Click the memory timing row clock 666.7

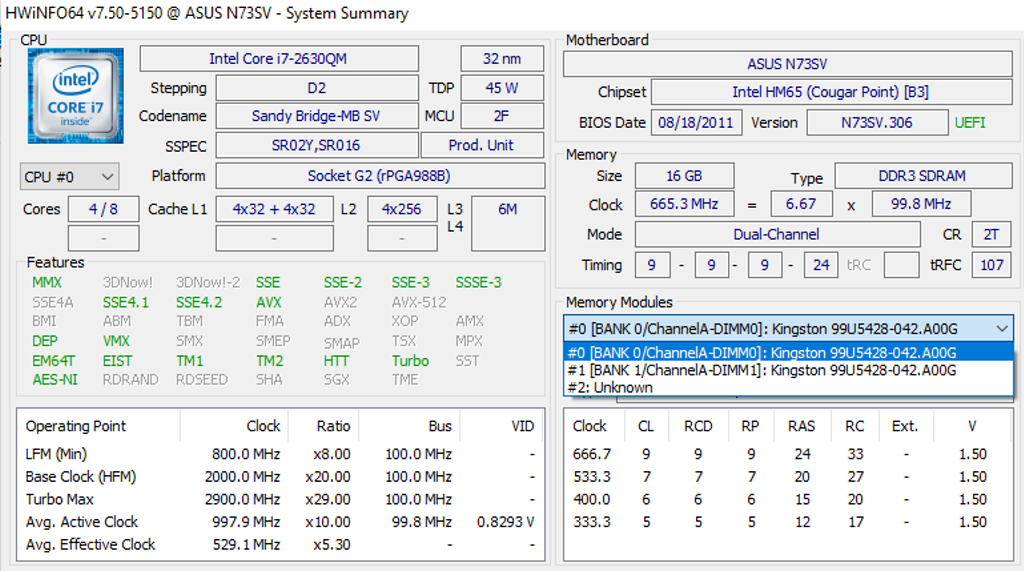(592, 454)
